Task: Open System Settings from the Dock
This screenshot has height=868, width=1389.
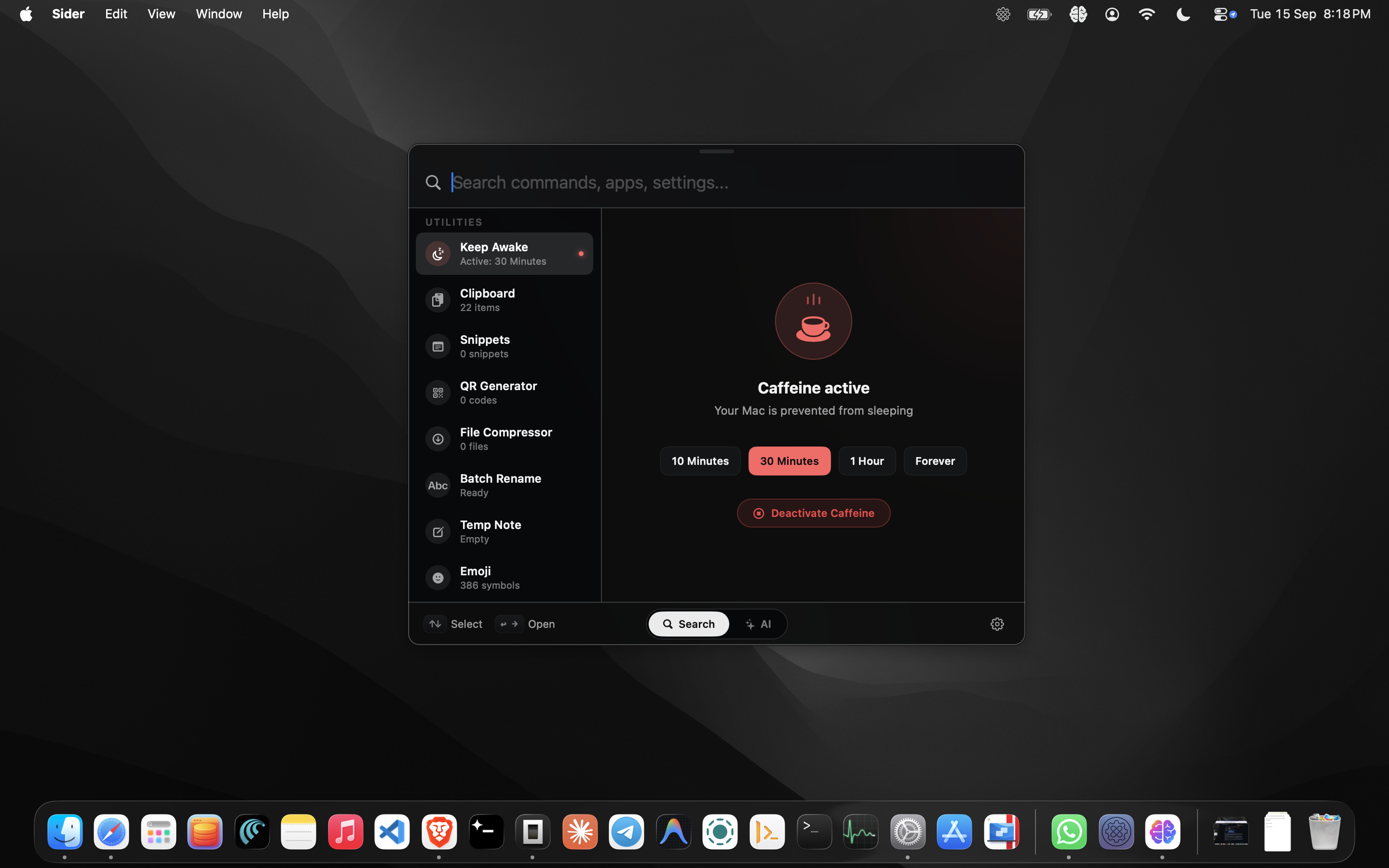Action: (x=908, y=832)
